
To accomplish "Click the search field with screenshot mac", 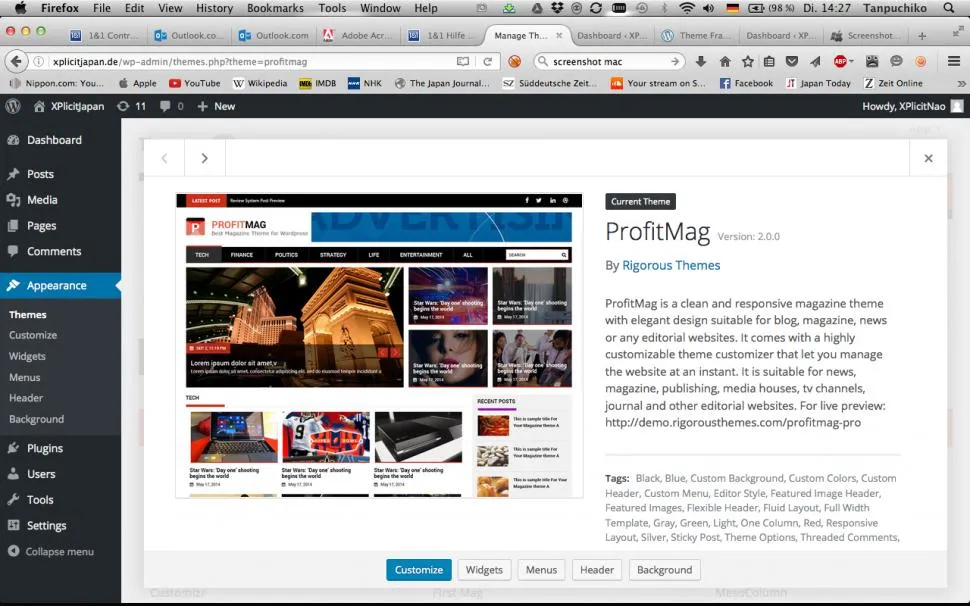I will (609, 61).
